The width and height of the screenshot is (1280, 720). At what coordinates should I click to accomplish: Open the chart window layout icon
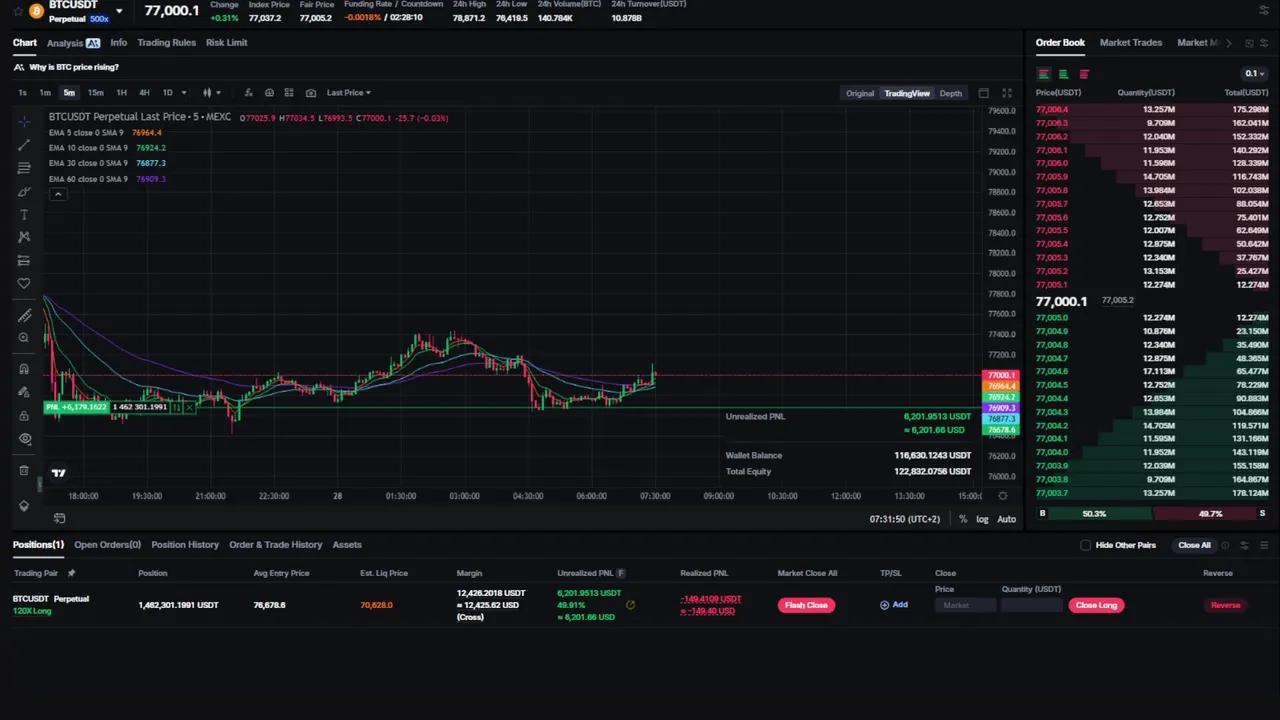[984, 93]
